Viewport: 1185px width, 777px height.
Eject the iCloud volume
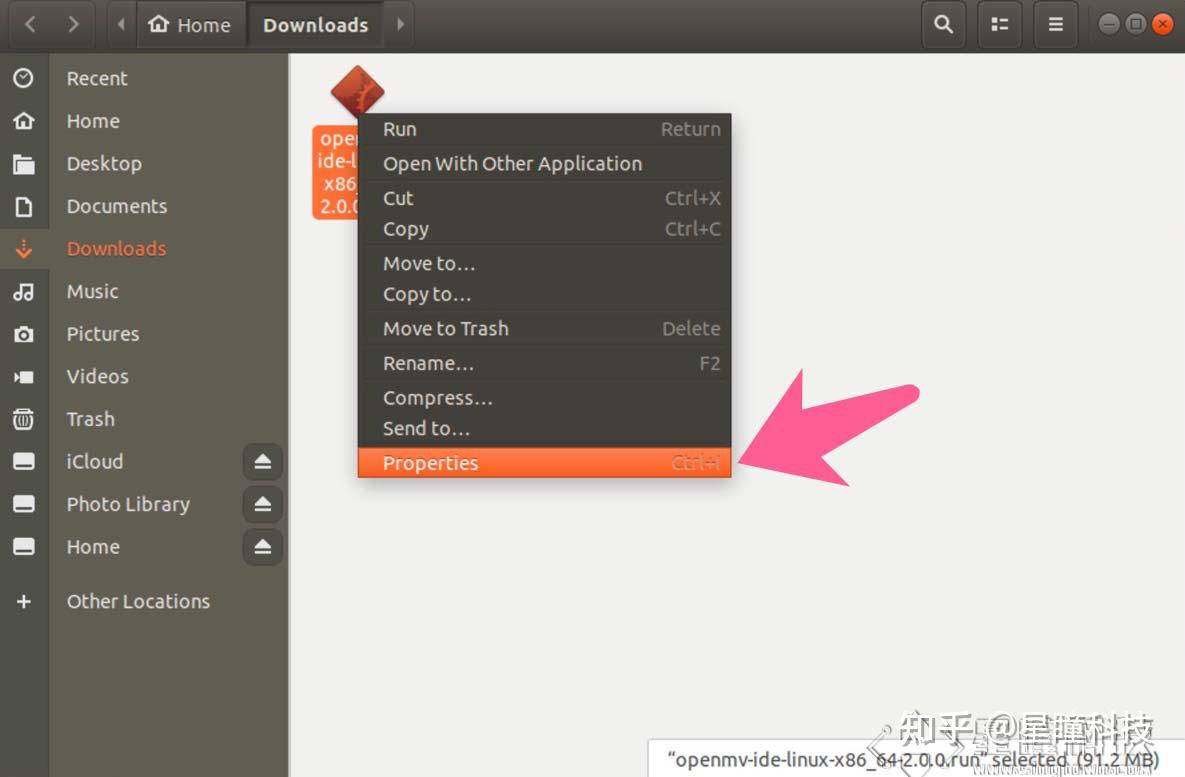pos(262,461)
